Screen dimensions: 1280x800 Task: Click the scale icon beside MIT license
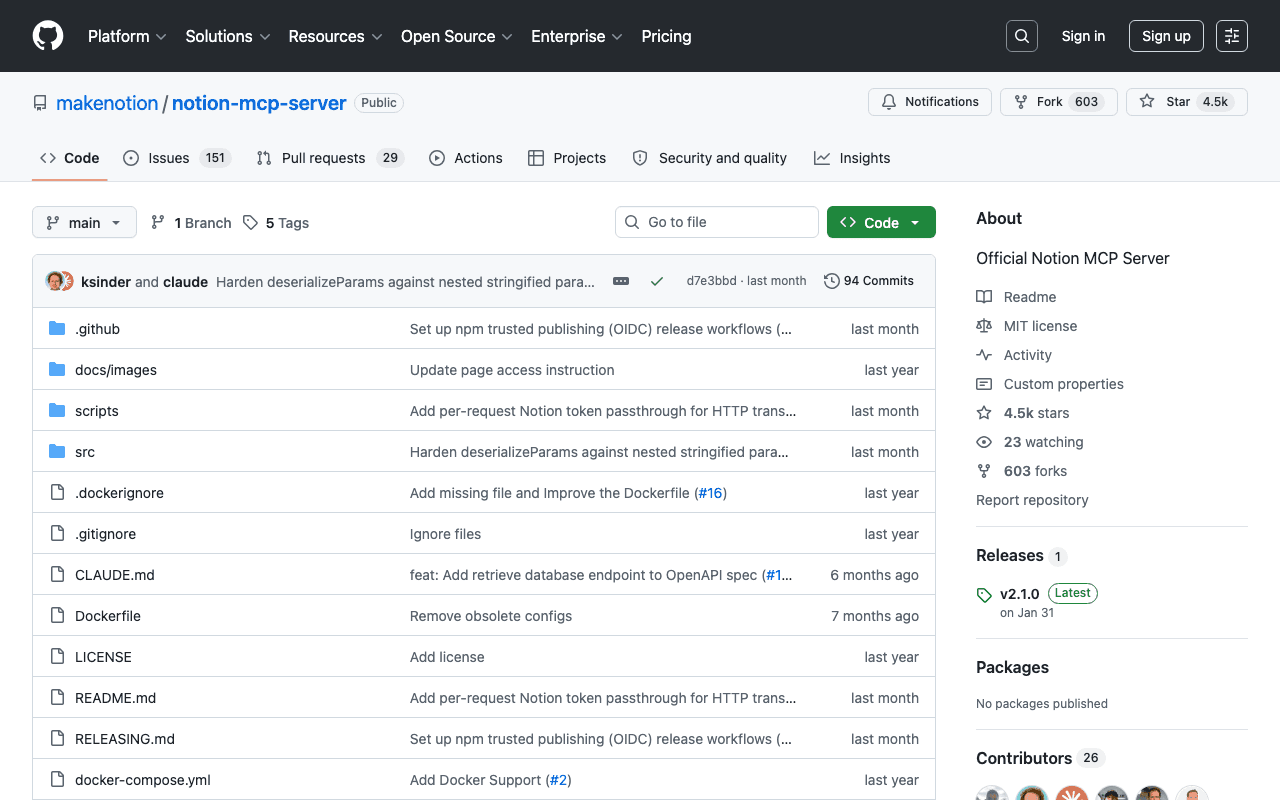984,326
